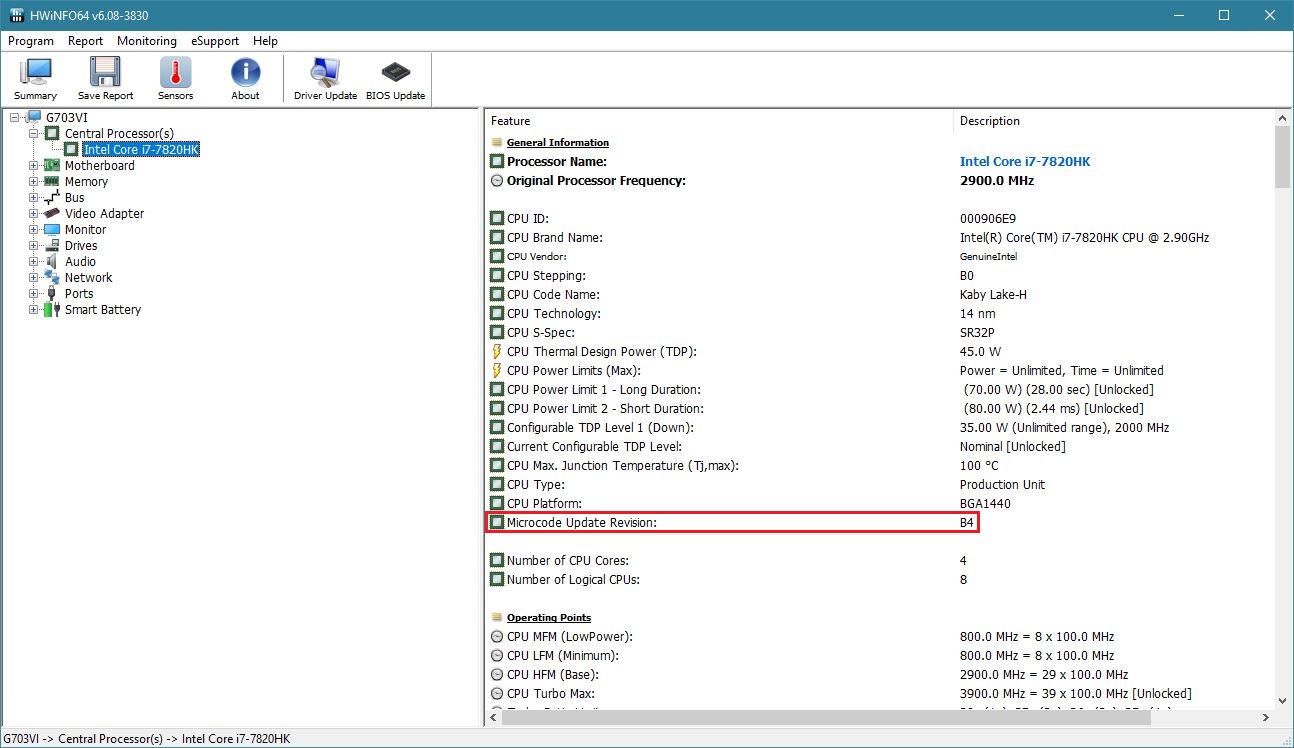Open the Help menu

265,41
